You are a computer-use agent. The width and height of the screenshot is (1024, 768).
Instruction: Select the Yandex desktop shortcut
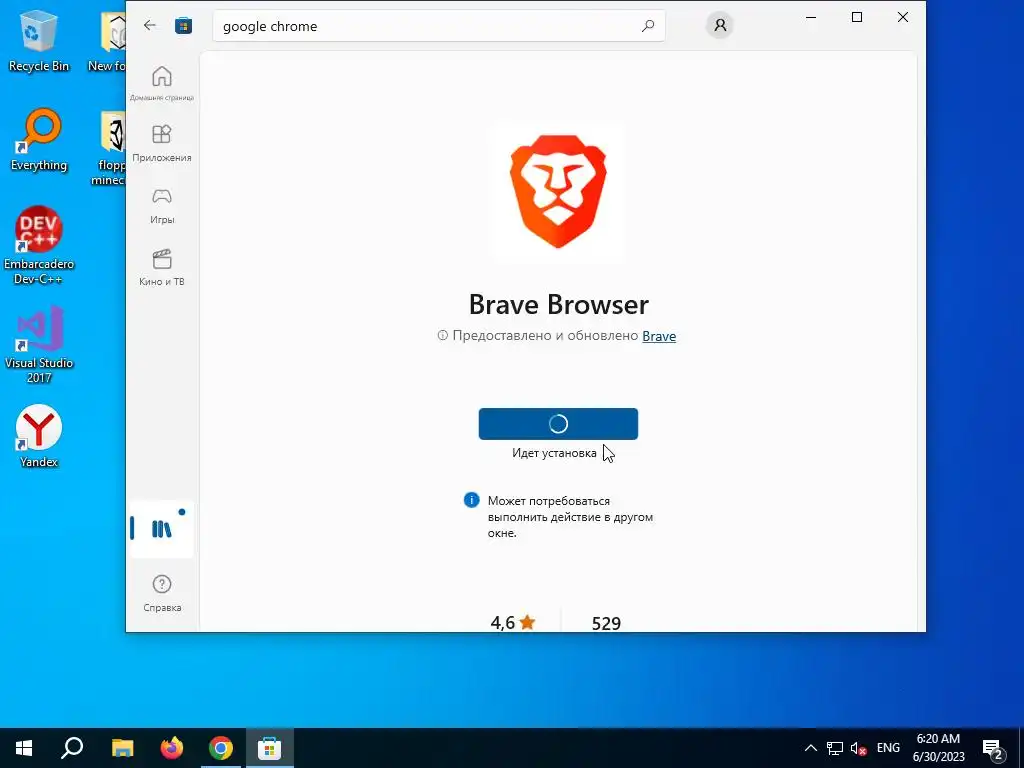click(39, 436)
